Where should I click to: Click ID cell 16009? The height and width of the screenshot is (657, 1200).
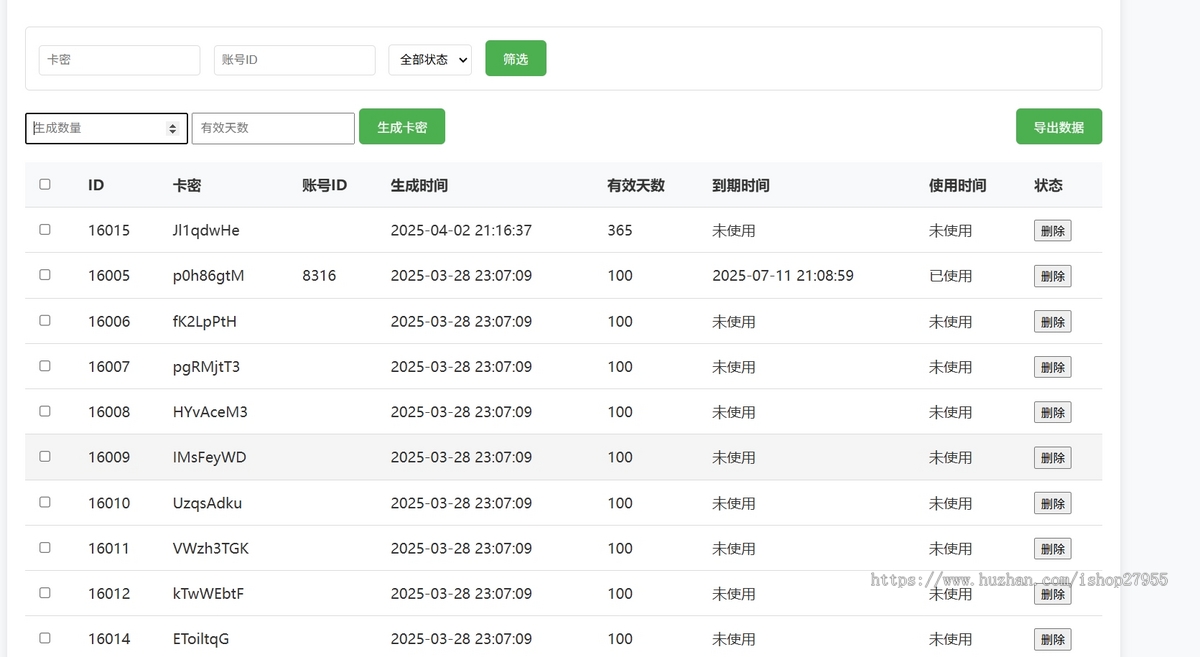point(109,457)
